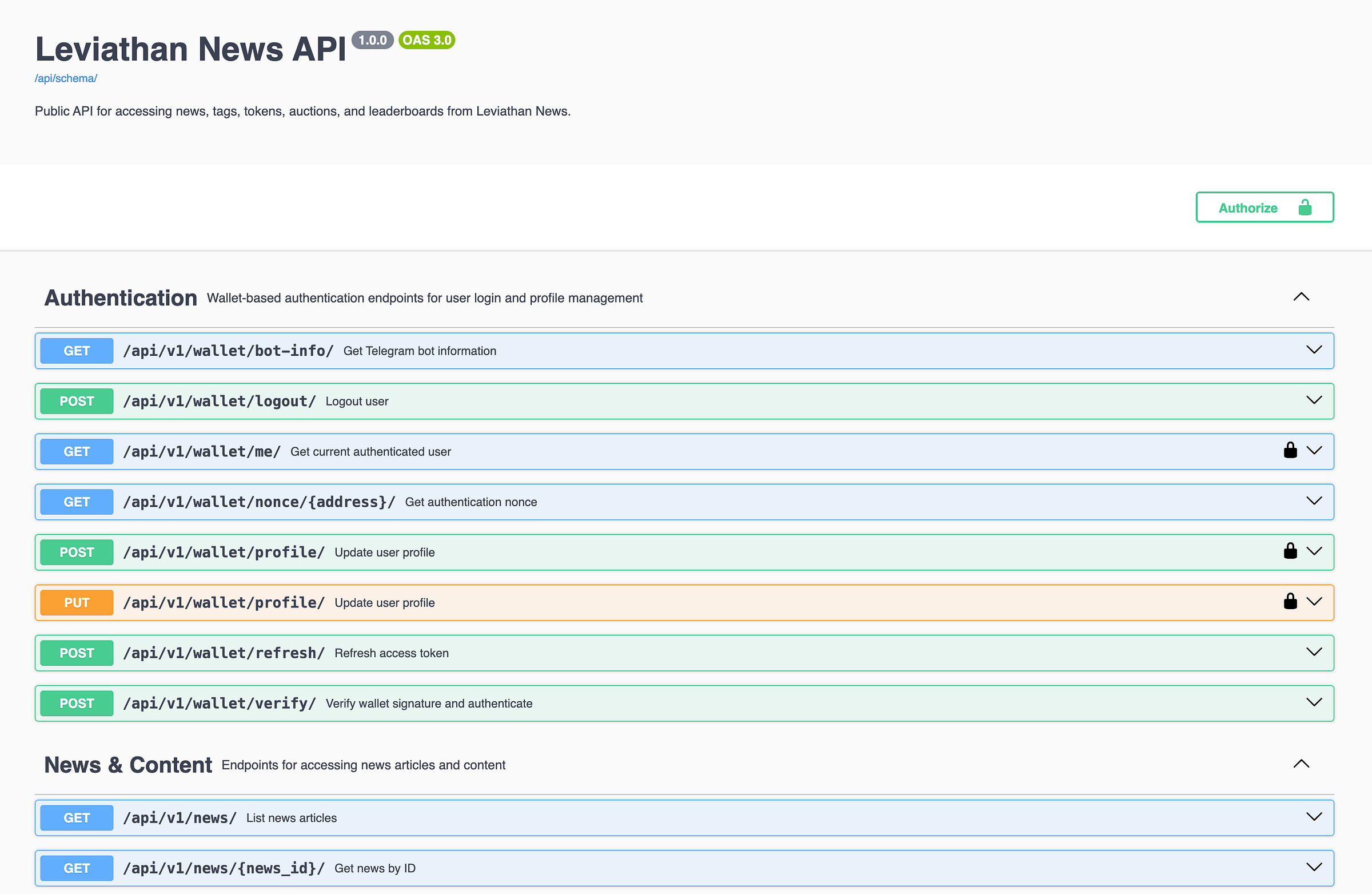Open the /api/schema/ link
Viewport: 1372px width, 894px height.
point(66,78)
